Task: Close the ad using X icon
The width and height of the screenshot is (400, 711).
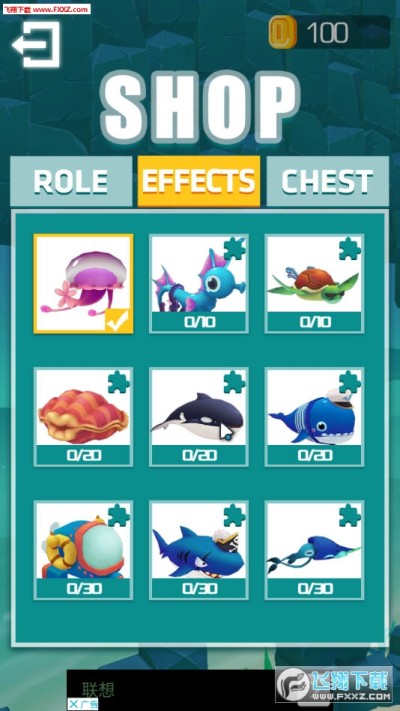Action: 73,704
